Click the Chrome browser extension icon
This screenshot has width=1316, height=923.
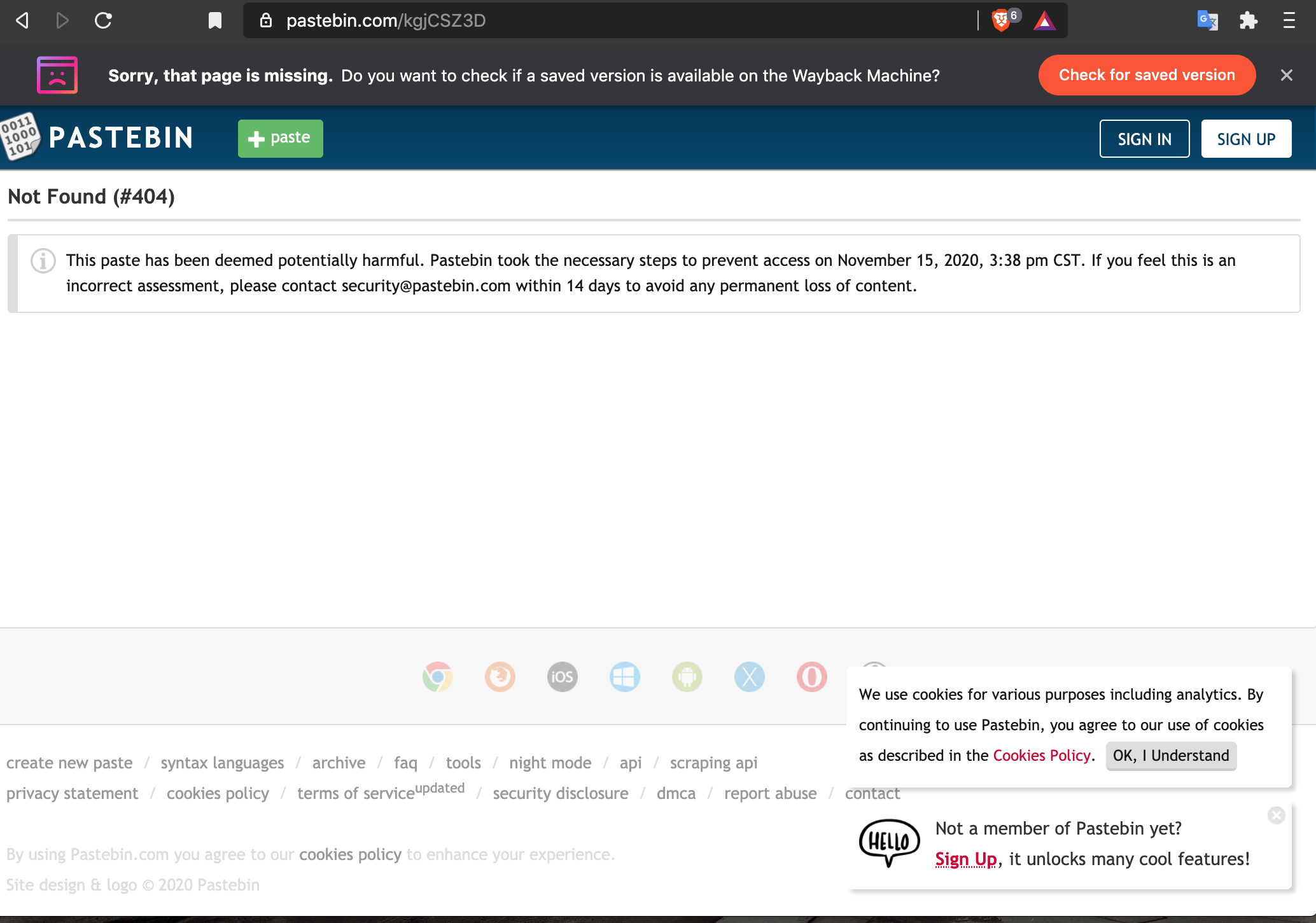pyautogui.click(x=438, y=677)
